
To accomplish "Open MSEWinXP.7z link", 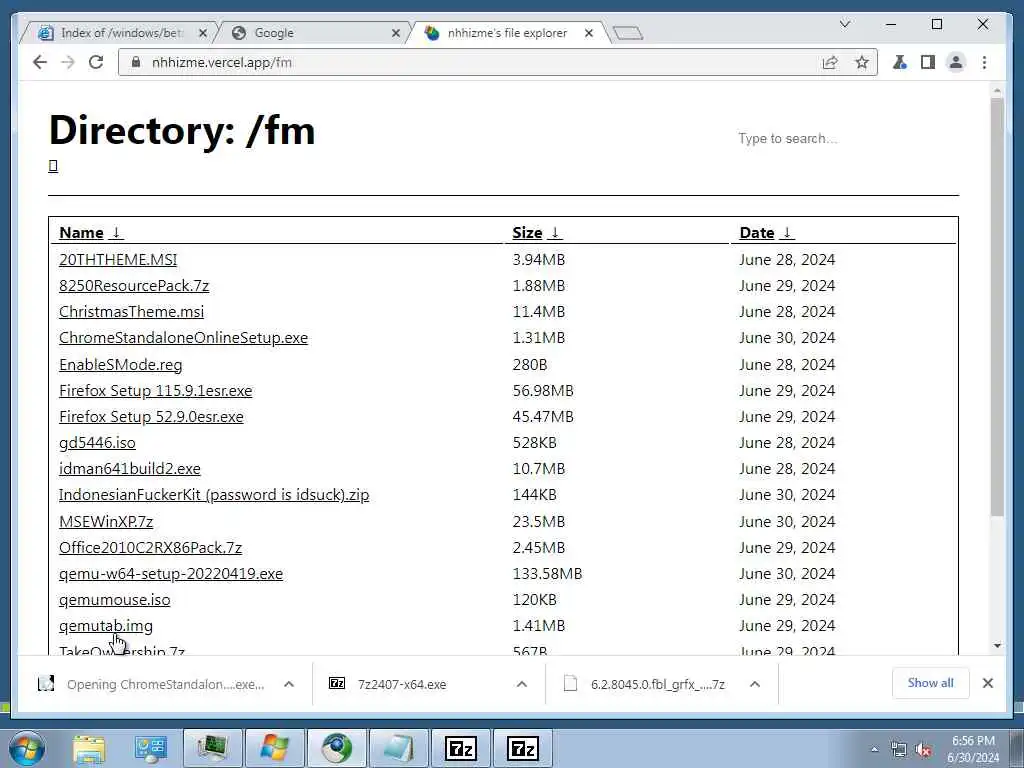I will tap(106, 522).
